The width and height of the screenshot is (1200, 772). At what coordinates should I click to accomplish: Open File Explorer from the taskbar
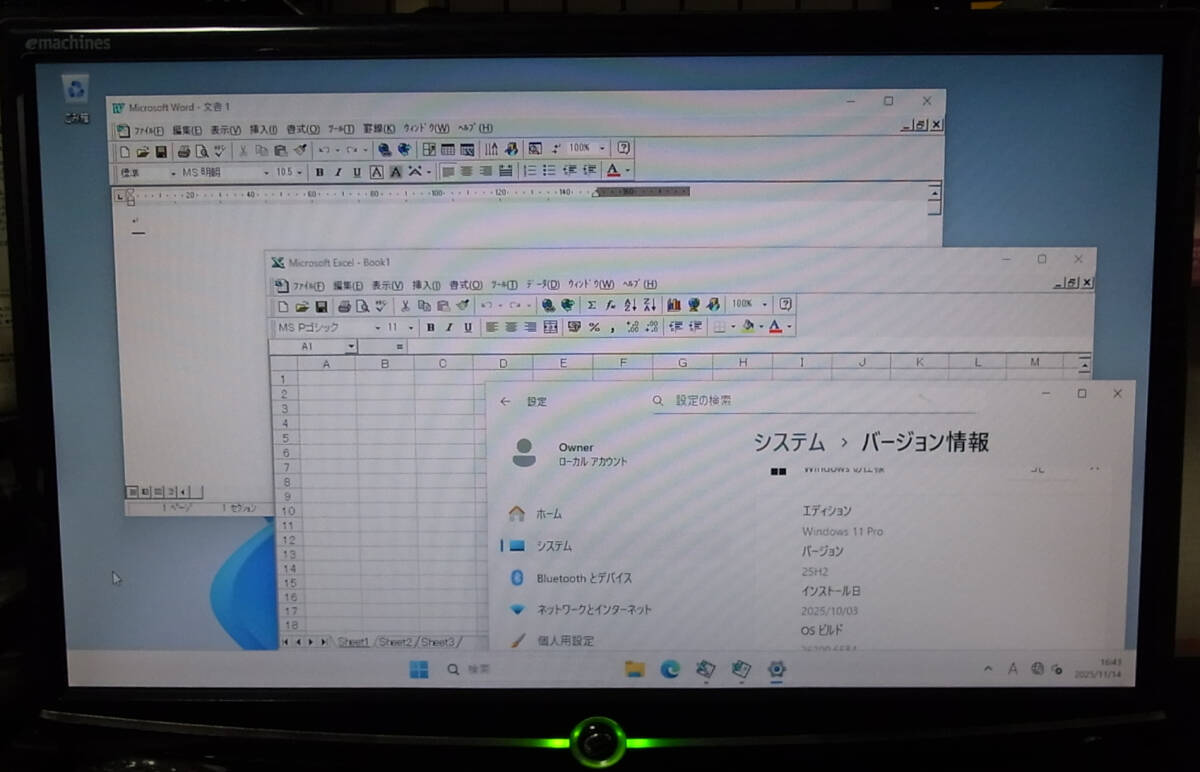point(634,669)
